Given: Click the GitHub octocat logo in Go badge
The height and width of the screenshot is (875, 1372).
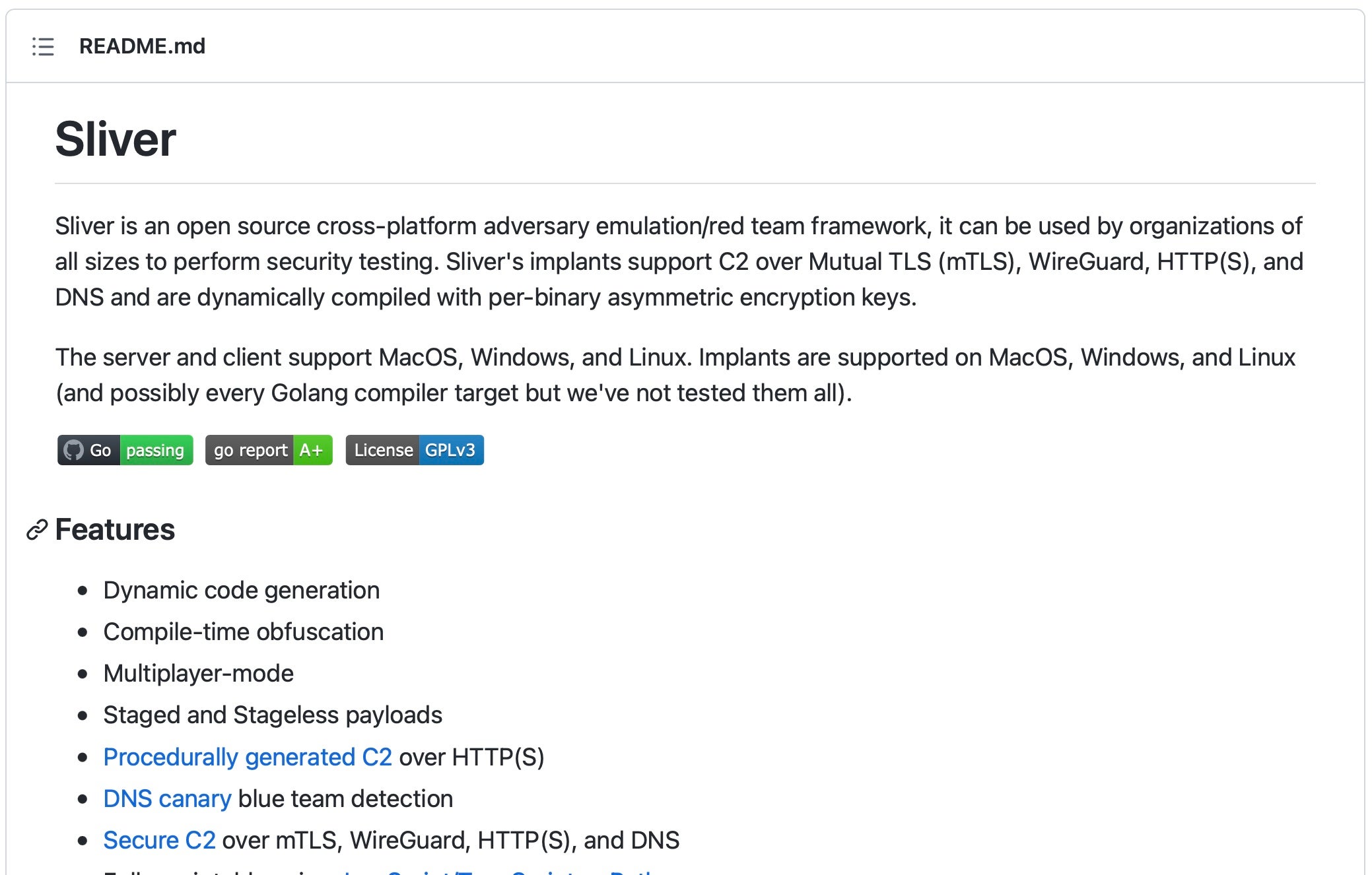Looking at the screenshot, I should pyautogui.click(x=73, y=450).
